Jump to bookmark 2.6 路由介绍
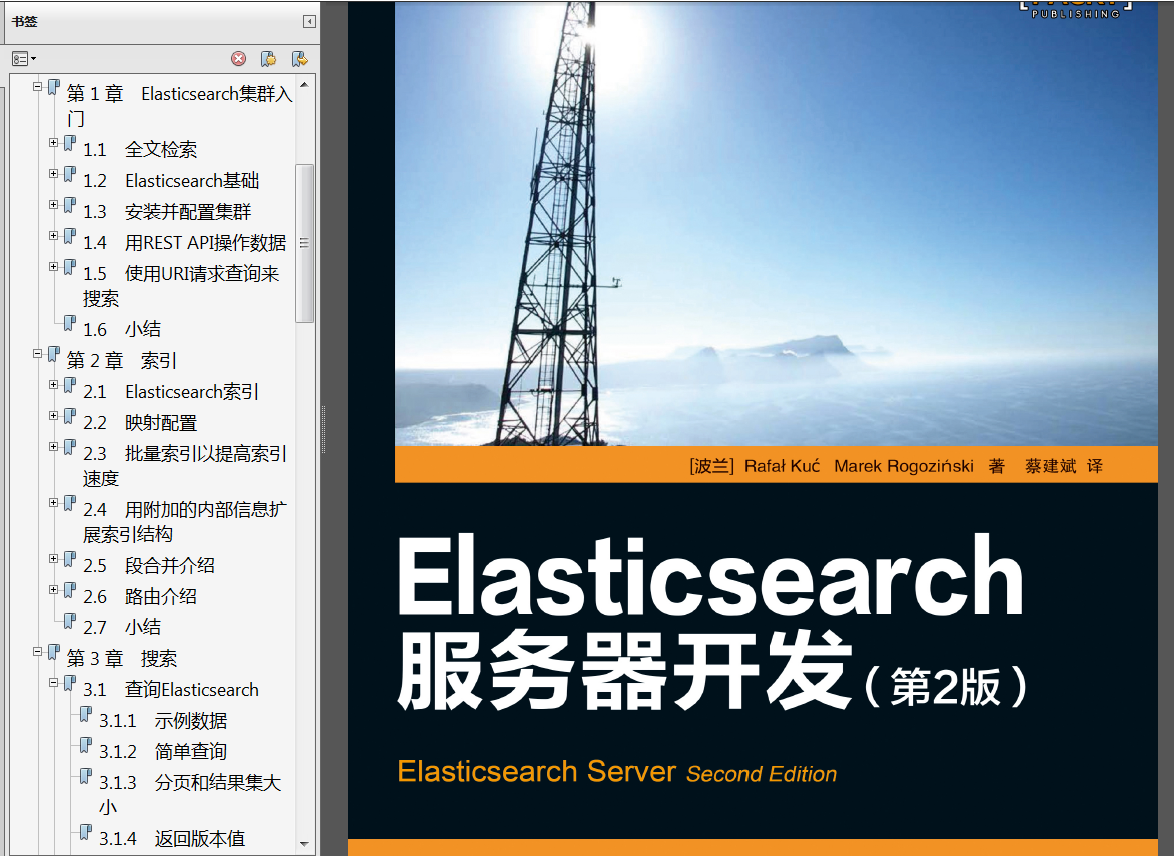1174x856 pixels. pos(140,596)
